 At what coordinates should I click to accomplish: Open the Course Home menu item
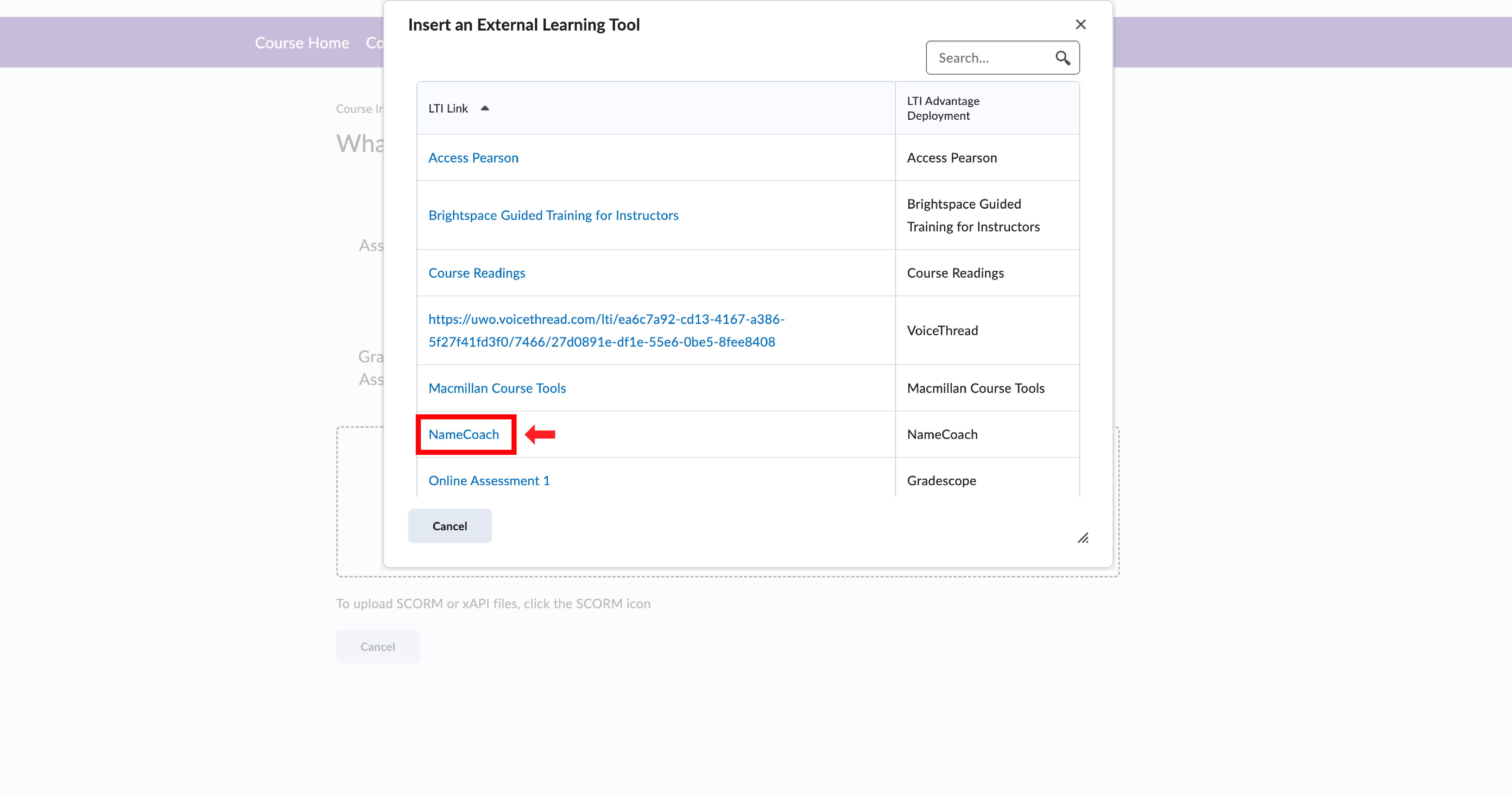[302, 42]
